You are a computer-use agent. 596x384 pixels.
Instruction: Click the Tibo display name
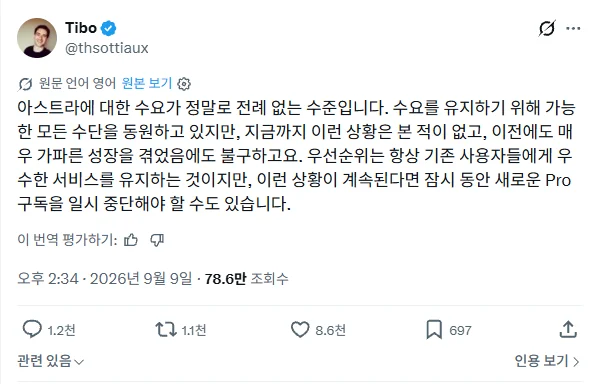[x=81, y=28]
